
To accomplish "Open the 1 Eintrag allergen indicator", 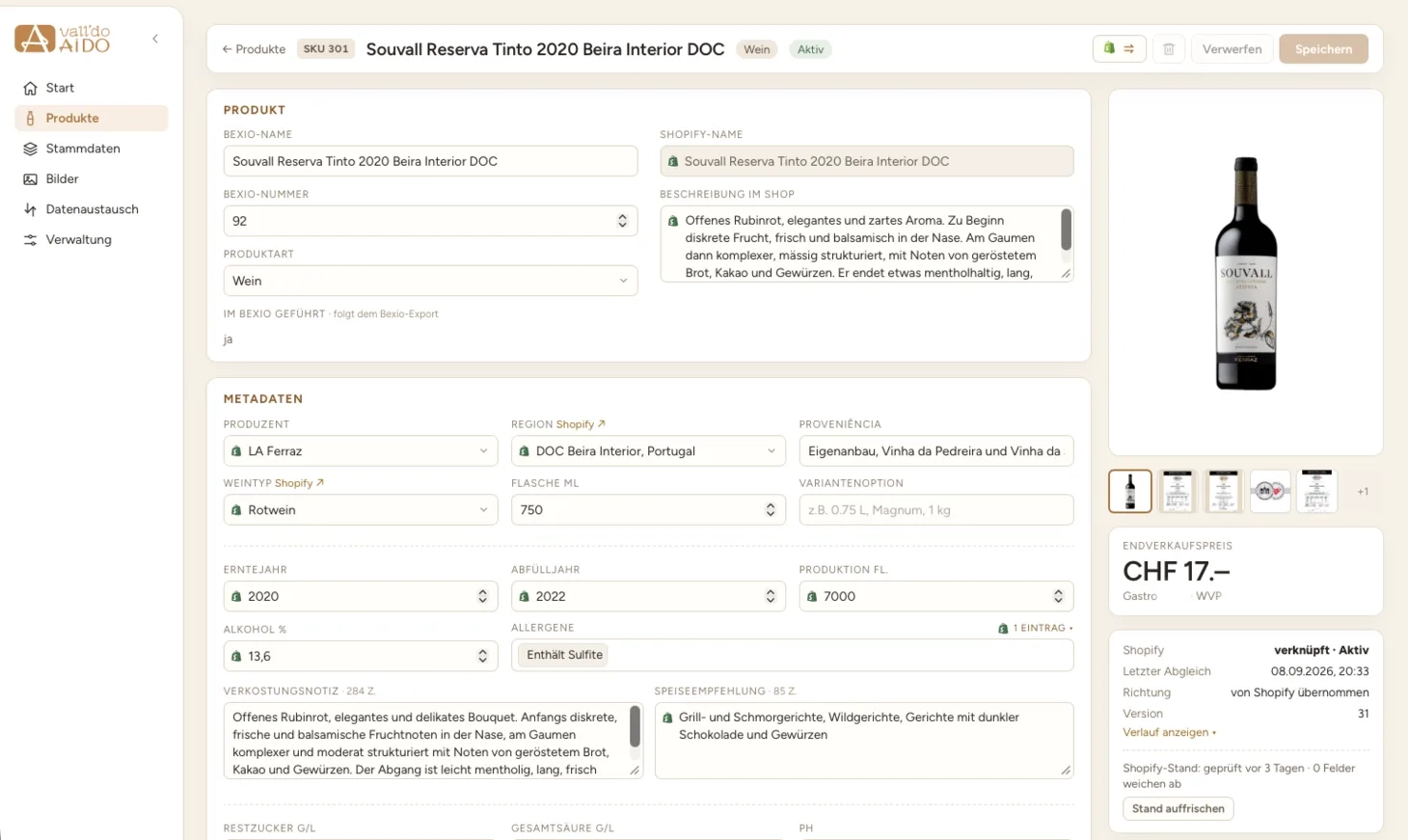I will click(1035, 628).
